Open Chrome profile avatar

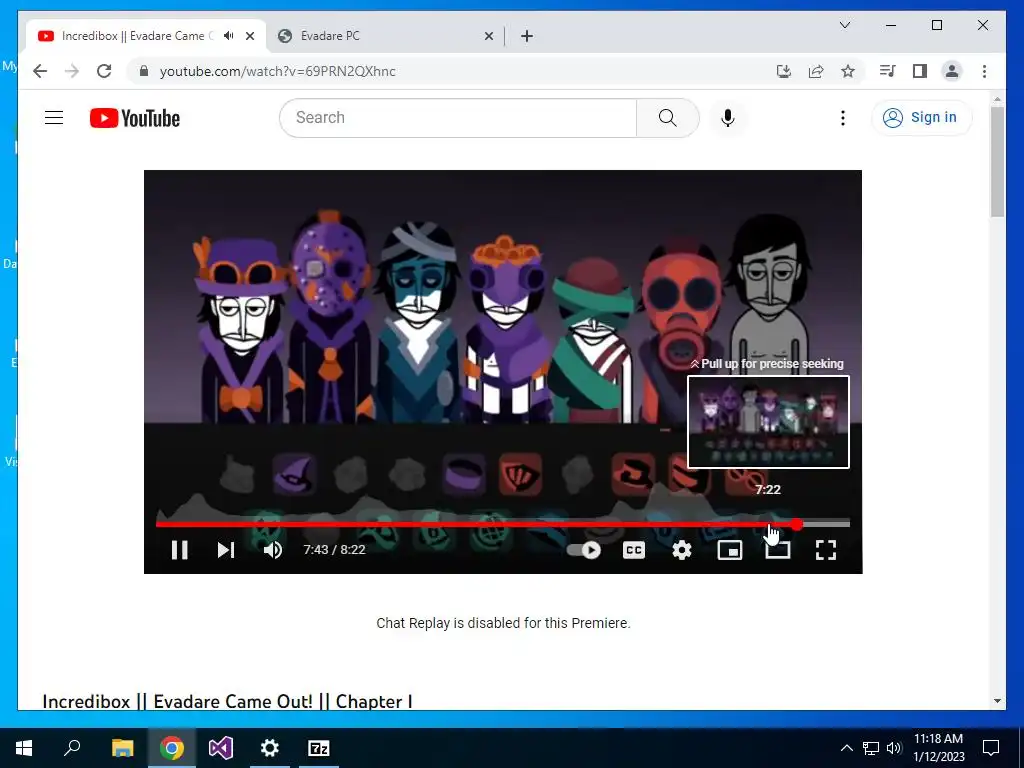tap(952, 71)
